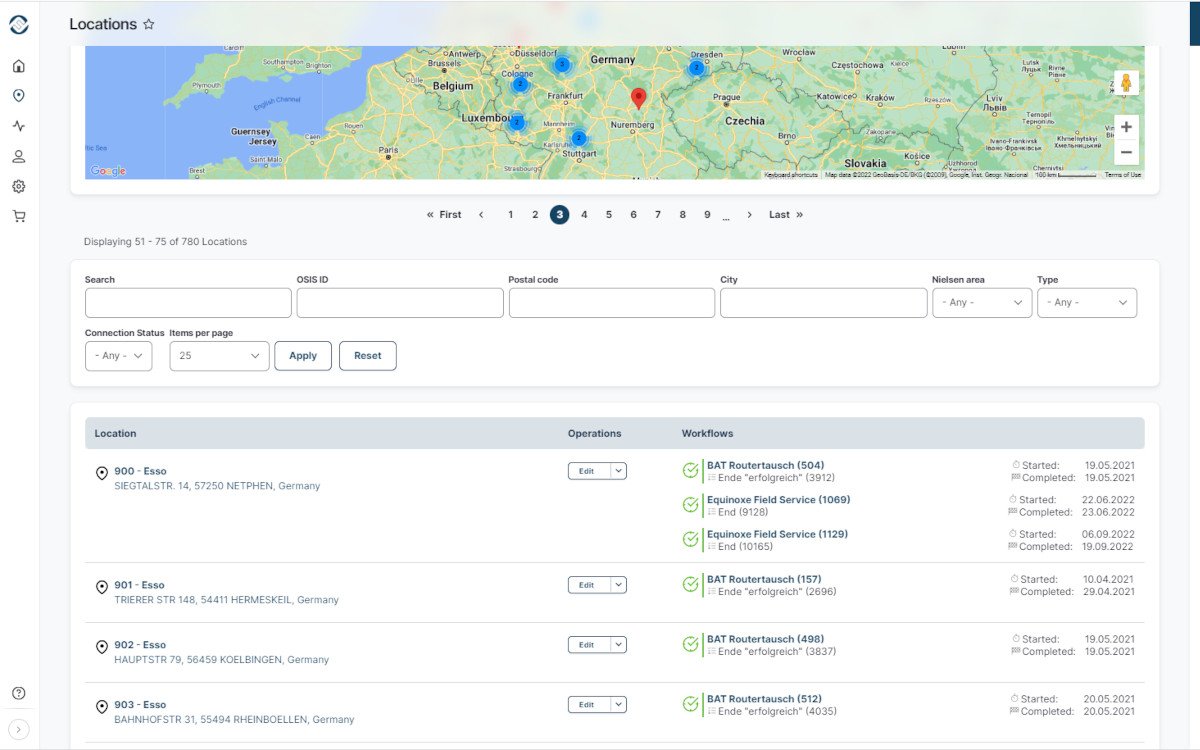Click Keyboard shortcuts on the map
Viewport: 1200px width, 750px height.
tap(791, 175)
